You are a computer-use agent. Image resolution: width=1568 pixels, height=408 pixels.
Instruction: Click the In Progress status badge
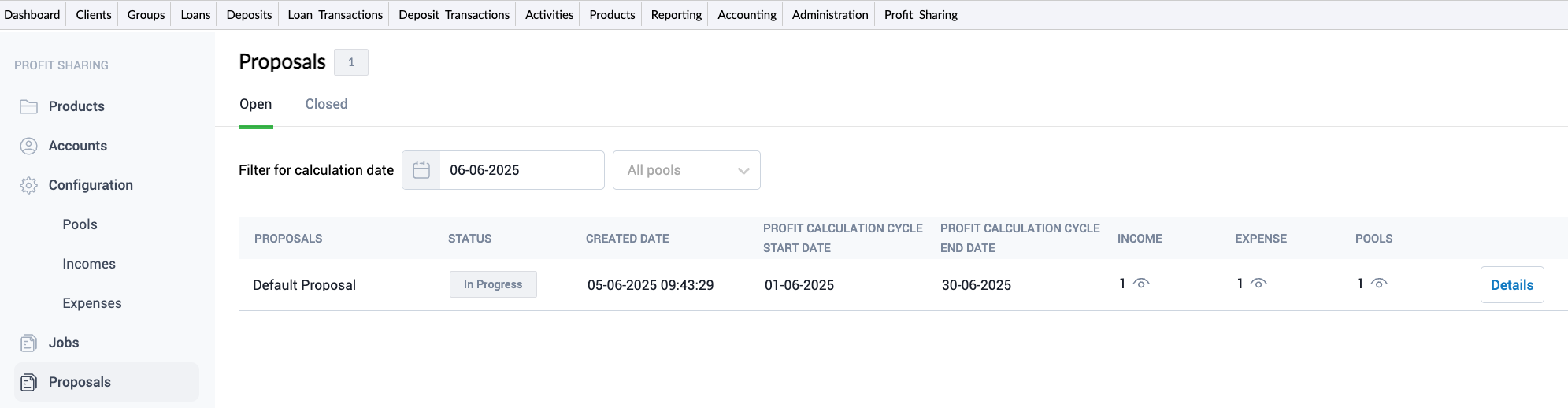pos(493,284)
